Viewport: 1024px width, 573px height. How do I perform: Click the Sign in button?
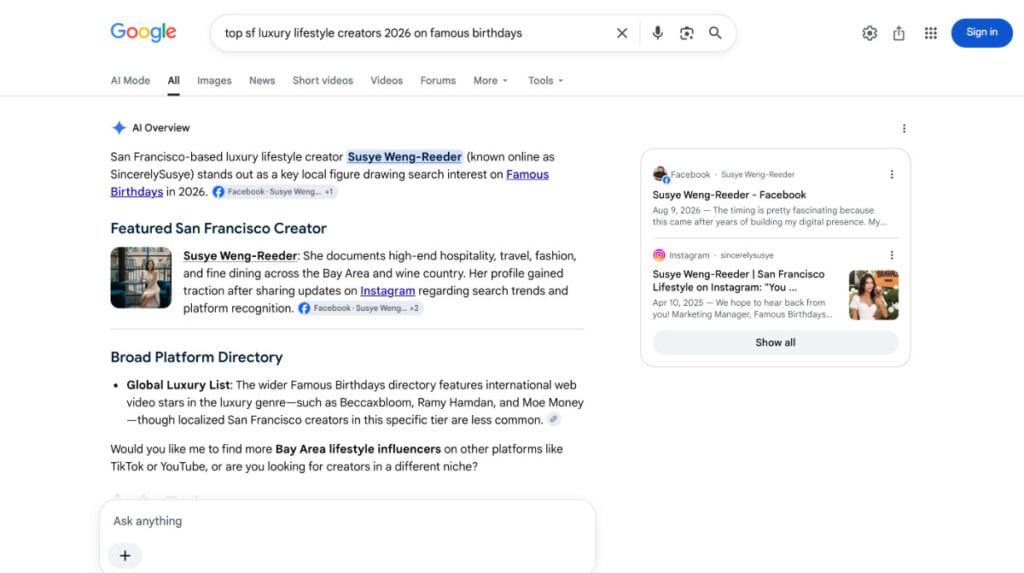982,33
